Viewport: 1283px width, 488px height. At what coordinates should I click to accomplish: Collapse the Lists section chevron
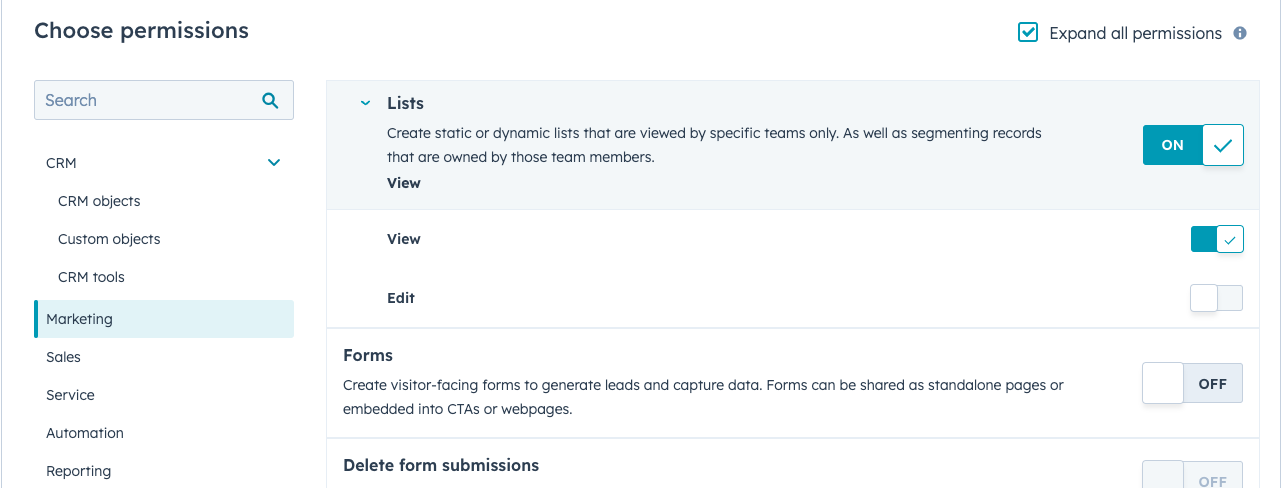[366, 104]
